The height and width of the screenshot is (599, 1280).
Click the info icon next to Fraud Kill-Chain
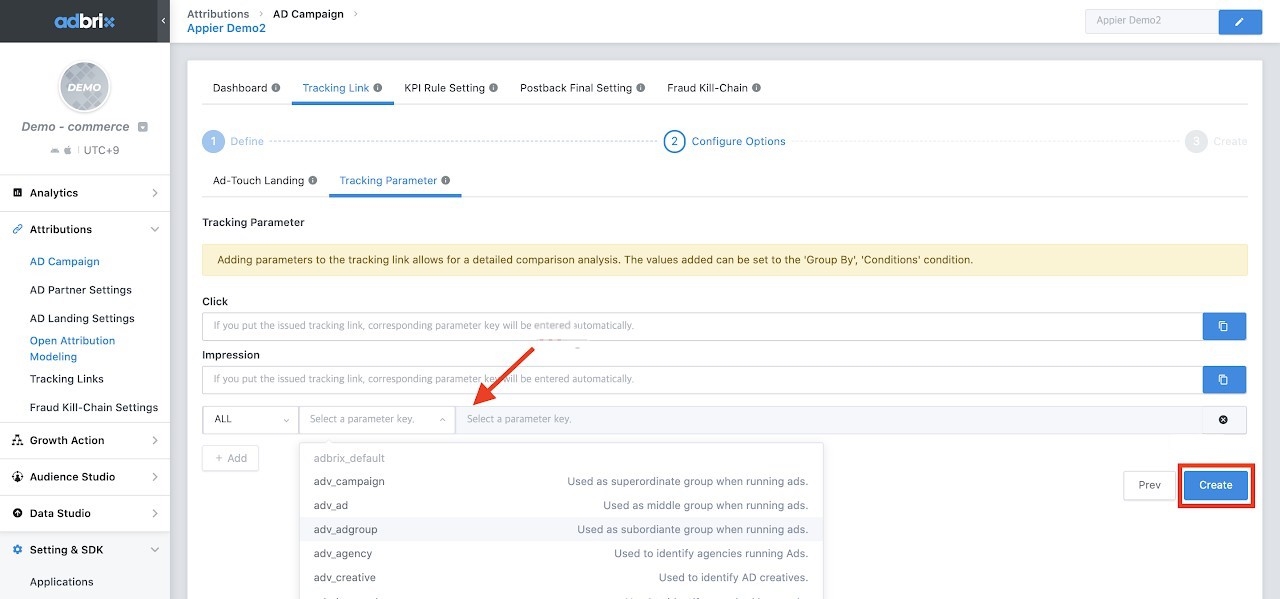pos(757,88)
